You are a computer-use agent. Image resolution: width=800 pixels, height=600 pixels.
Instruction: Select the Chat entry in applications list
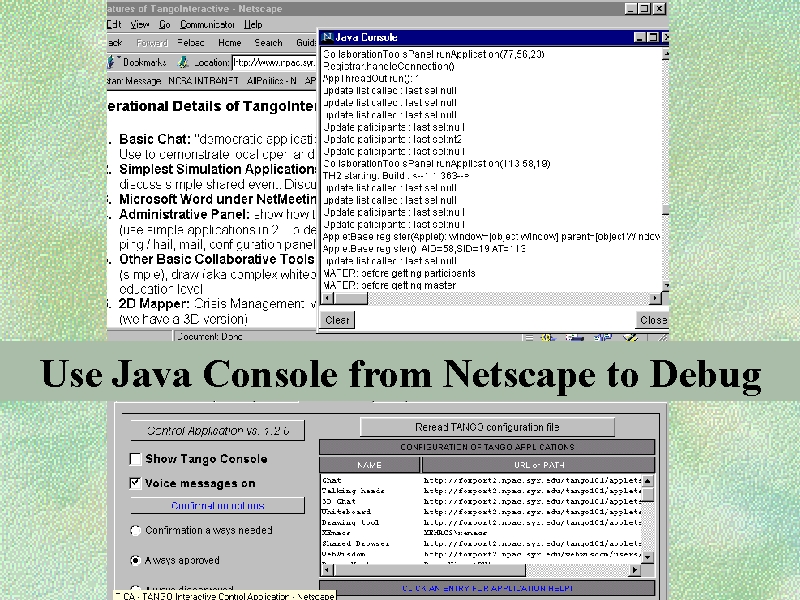[x=332, y=481]
